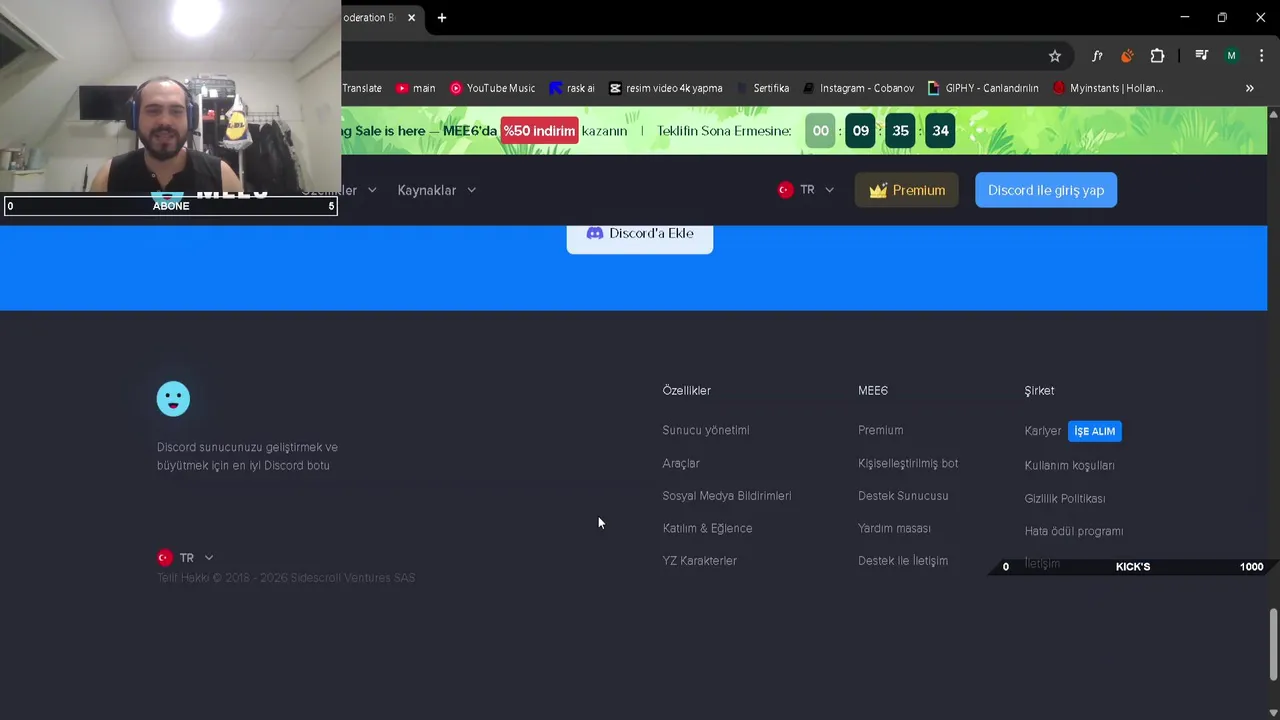This screenshot has width=1280, height=720.
Task: Open the Chrome profile avatar M
Action: click(x=1231, y=56)
